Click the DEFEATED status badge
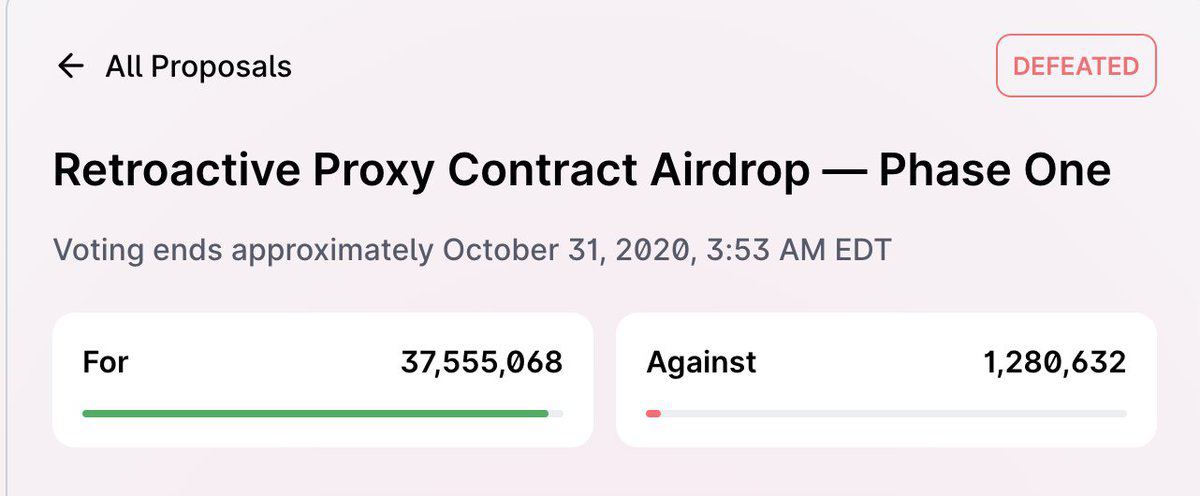This screenshot has width=1200, height=496. (1076, 66)
